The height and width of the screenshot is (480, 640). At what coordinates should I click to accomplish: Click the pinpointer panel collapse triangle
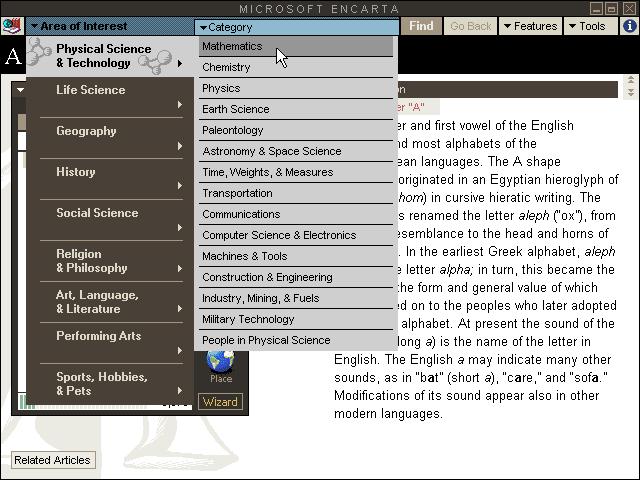pyautogui.click(x=20, y=90)
